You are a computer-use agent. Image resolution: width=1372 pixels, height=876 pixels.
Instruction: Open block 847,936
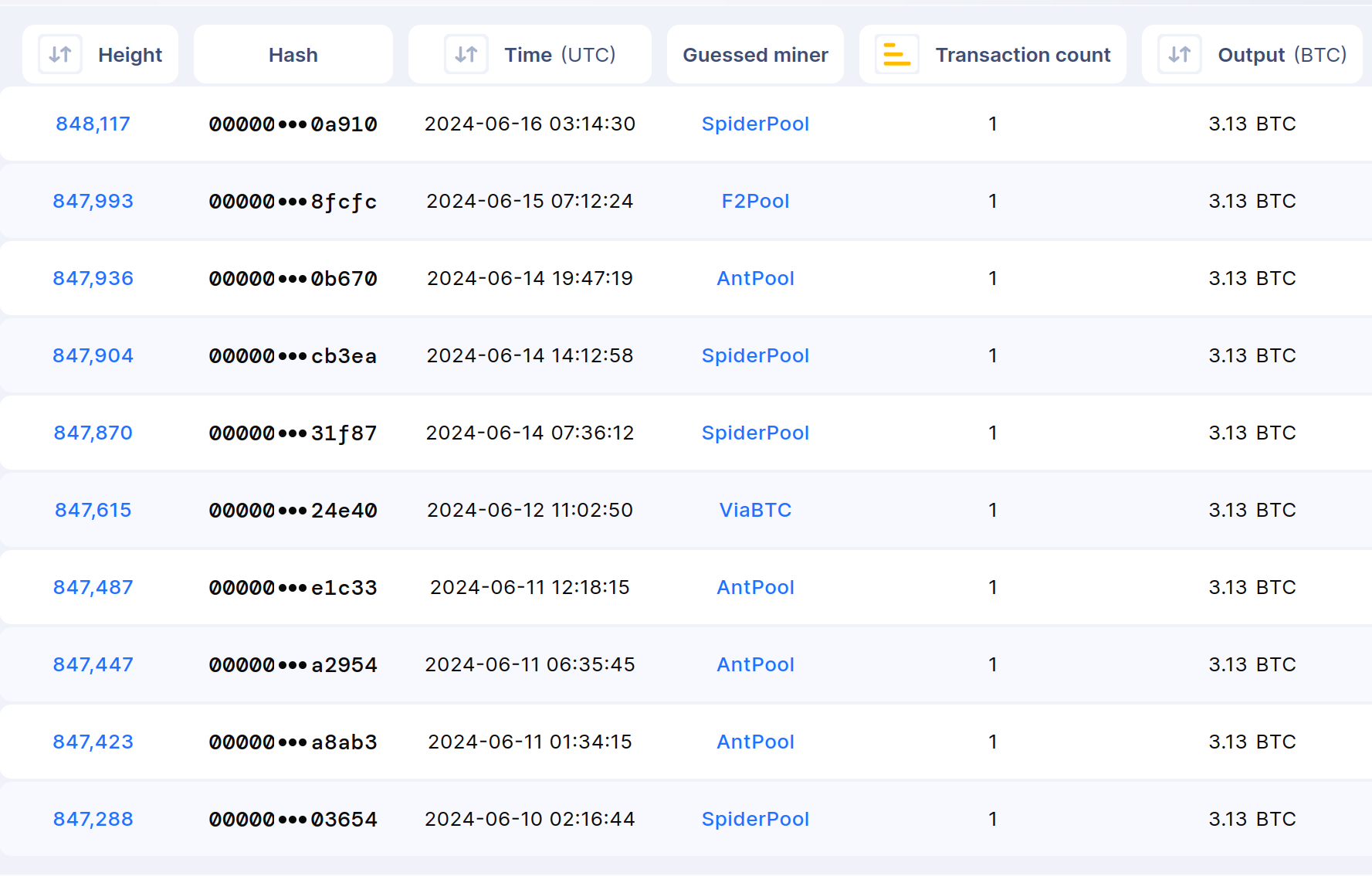[93, 278]
